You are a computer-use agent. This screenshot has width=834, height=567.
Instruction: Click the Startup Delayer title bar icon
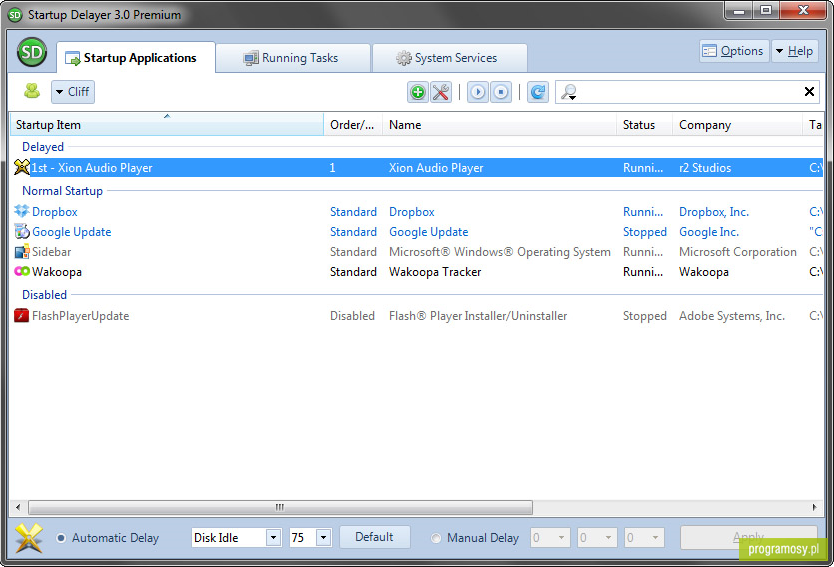click(15, 15)
